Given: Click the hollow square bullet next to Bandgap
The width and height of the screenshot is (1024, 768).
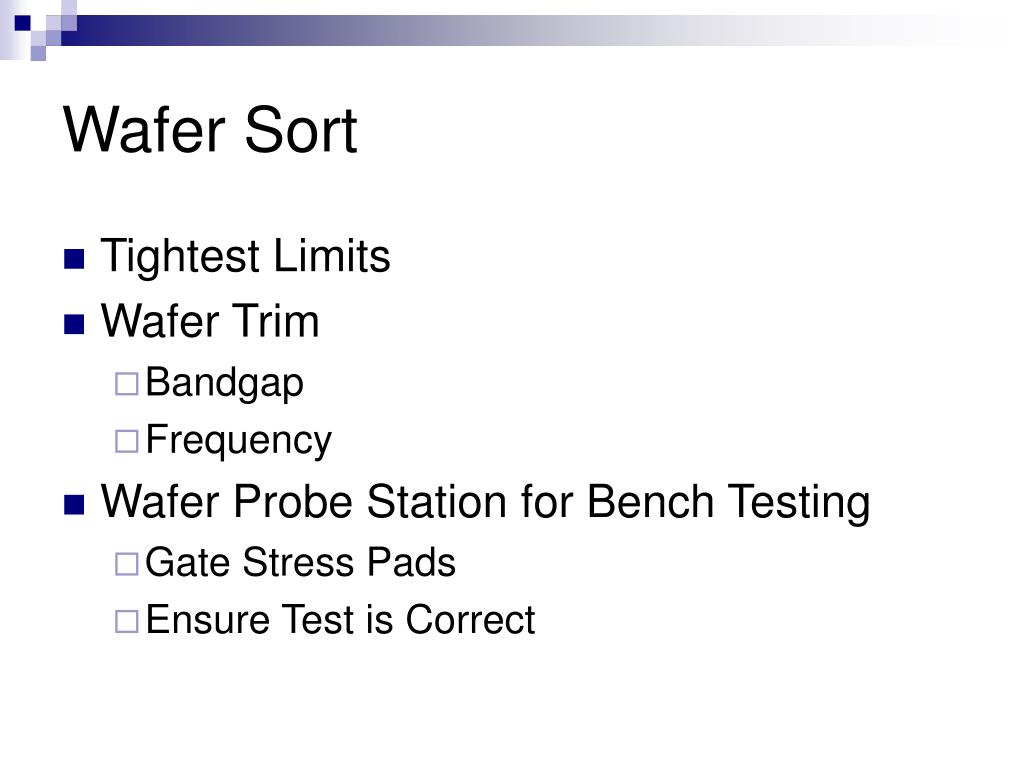Looking at the screenshot, I should 127,384.
